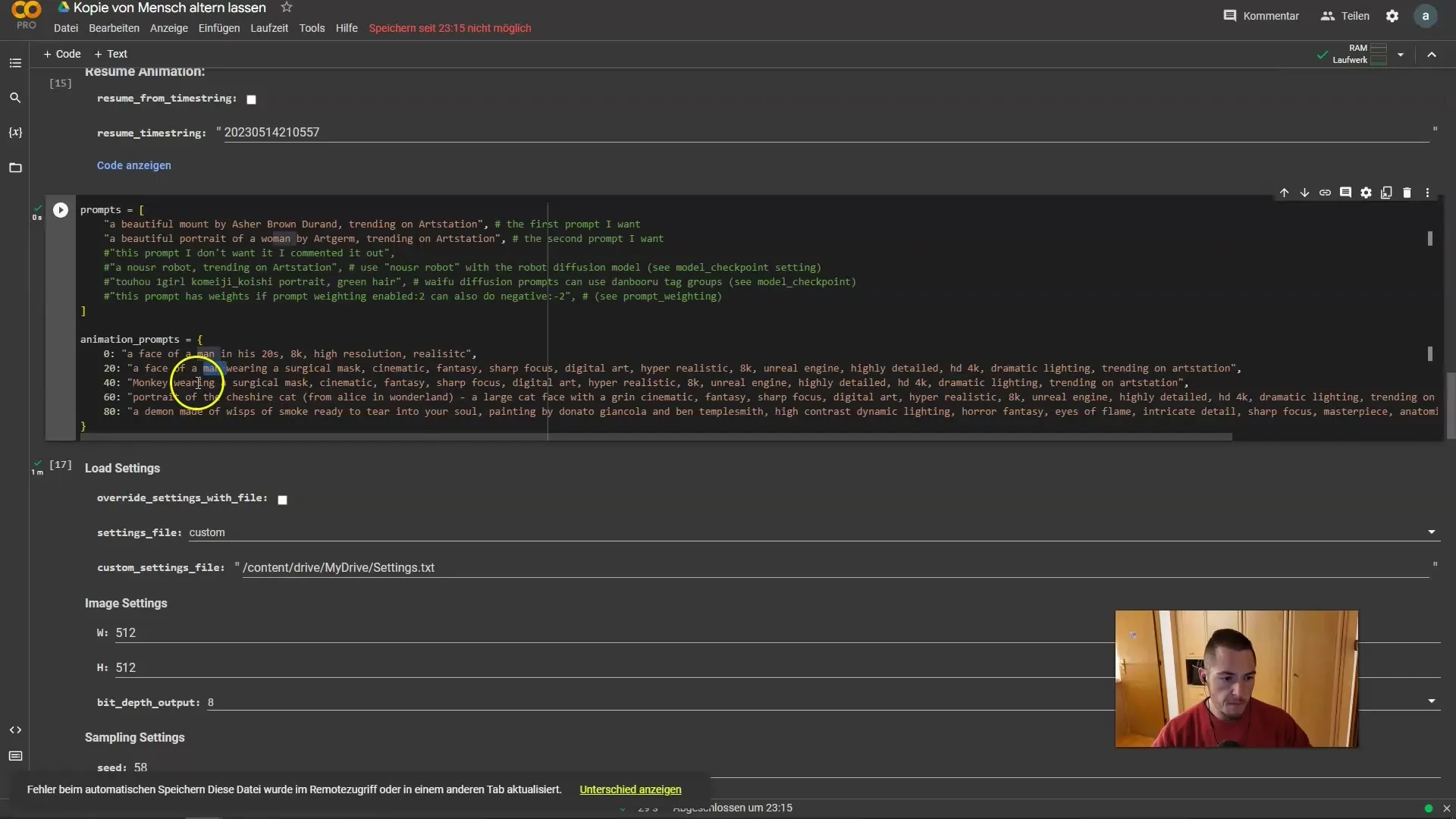Open code snippets icon in sidebar
This screenshot has width=1456, height=819.
point(15,730)
